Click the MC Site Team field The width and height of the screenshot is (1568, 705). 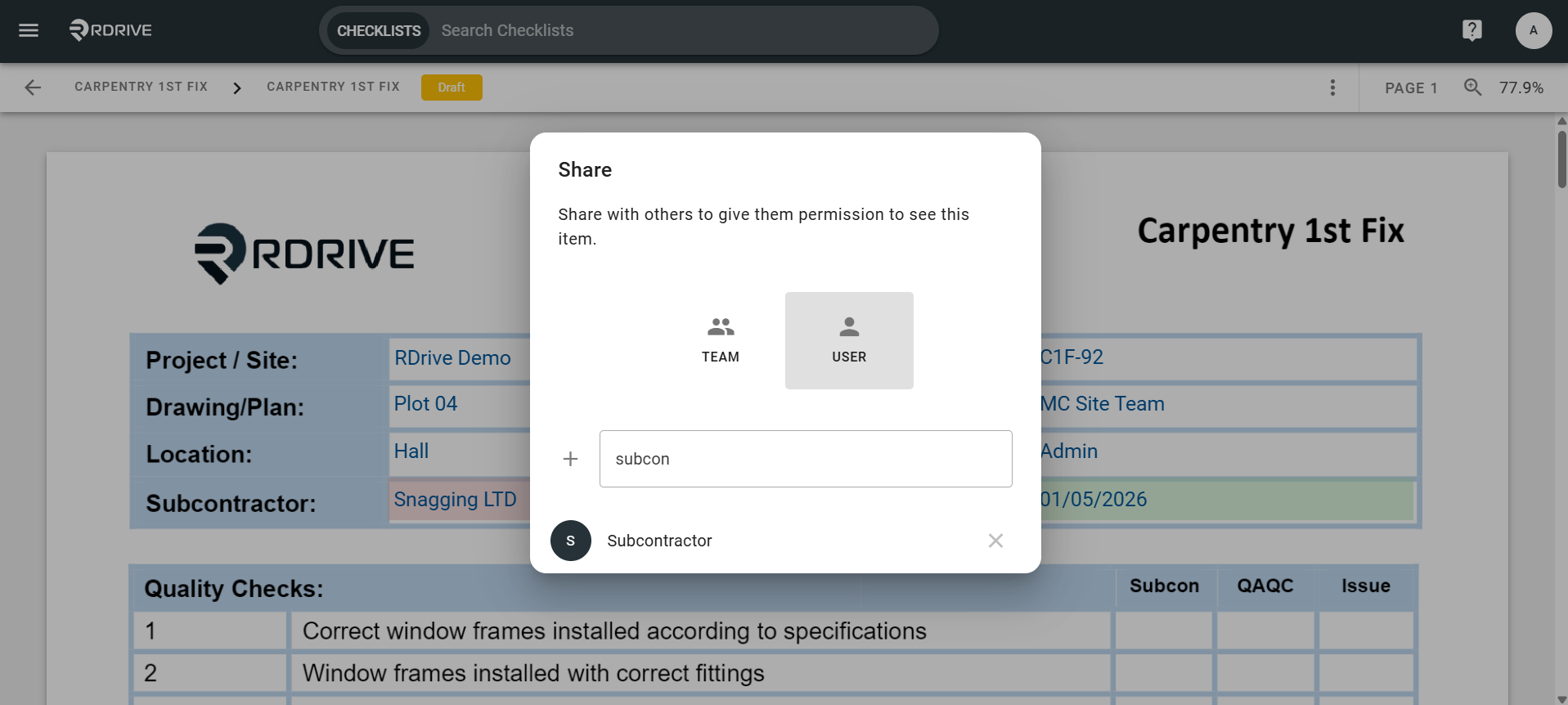point(1228,405)
